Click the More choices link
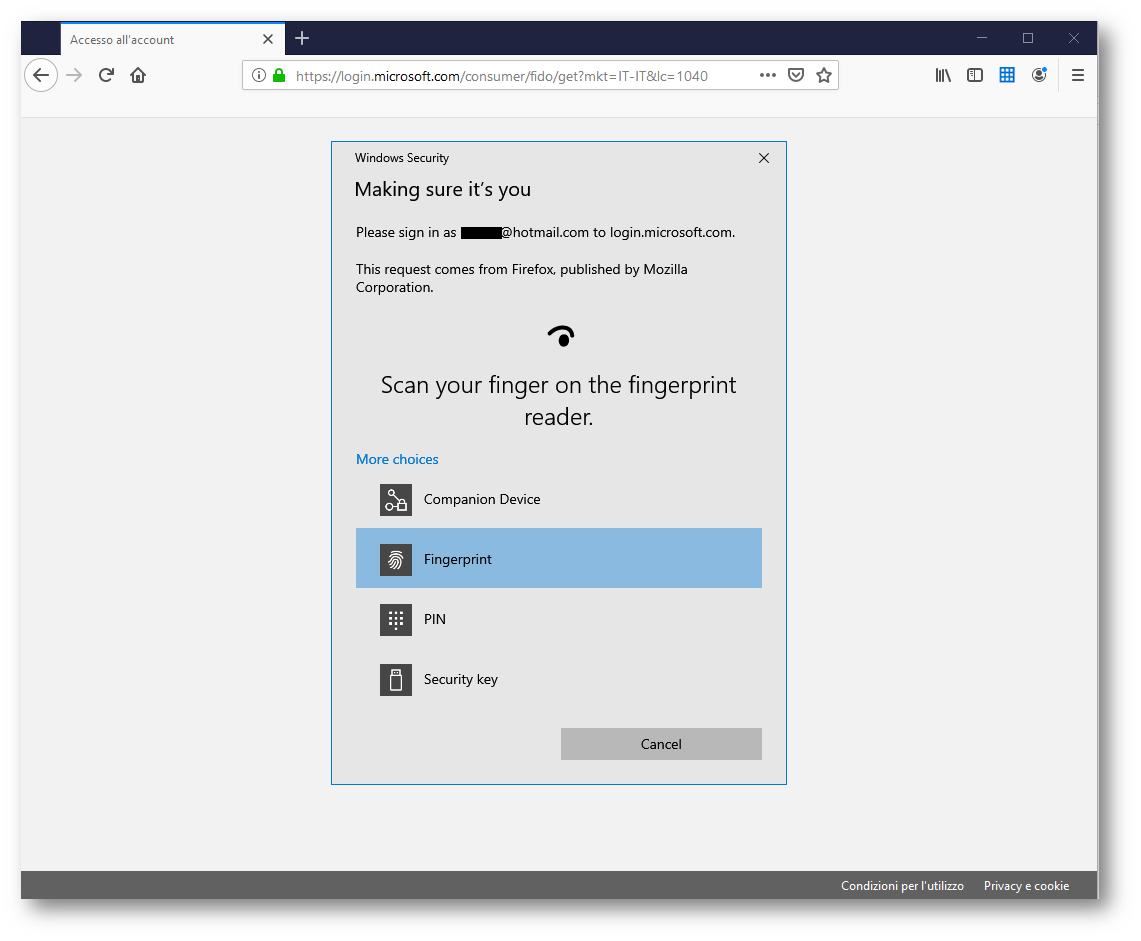 pos(397,459)
